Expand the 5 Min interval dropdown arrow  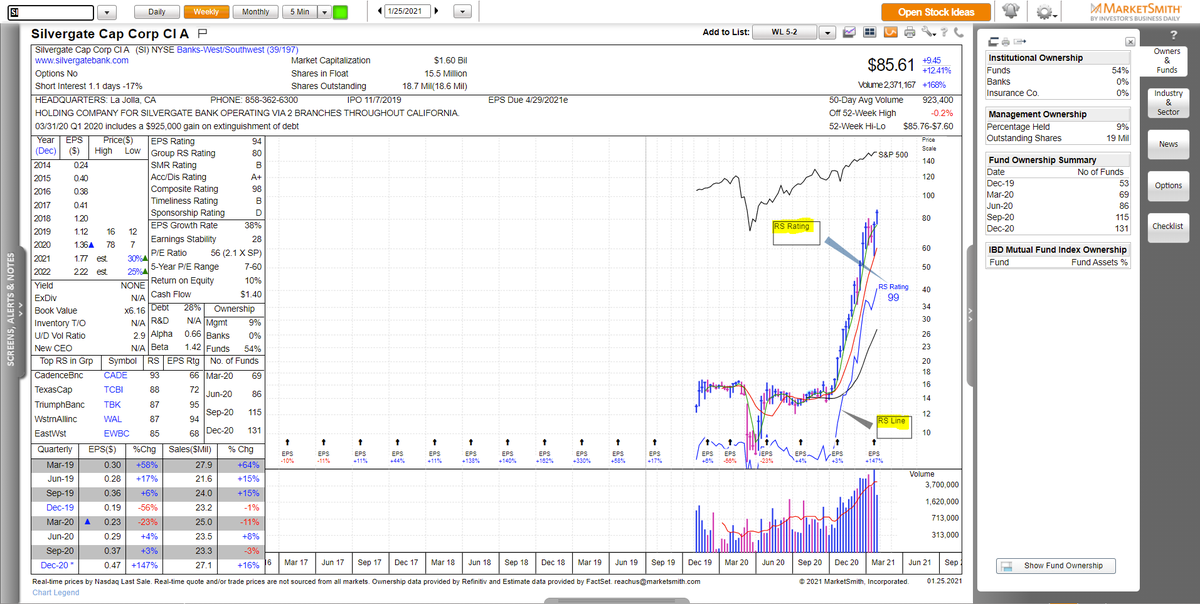pyautogui.click(x=324, y=11)
